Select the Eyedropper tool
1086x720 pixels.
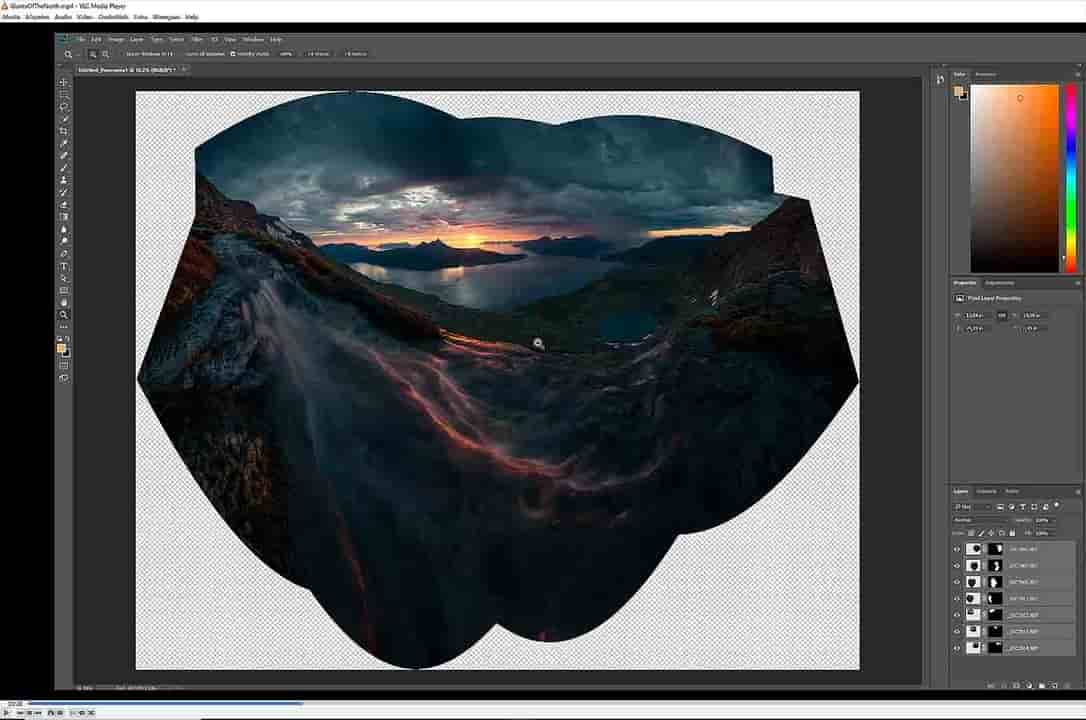64,143
